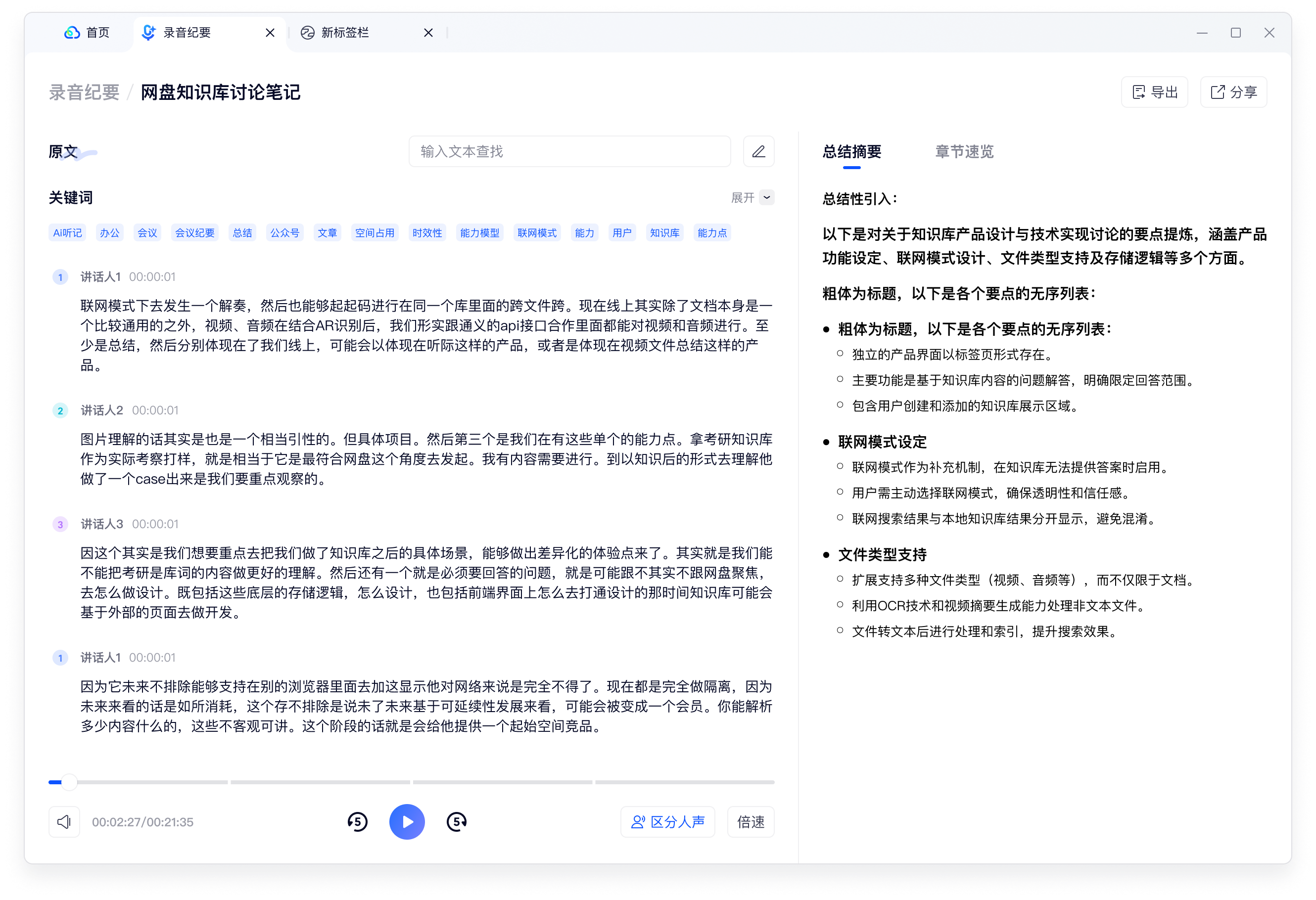Click the 总结 keyword tag
Viewport: 1316px width, 900px height.
point(242,232)
